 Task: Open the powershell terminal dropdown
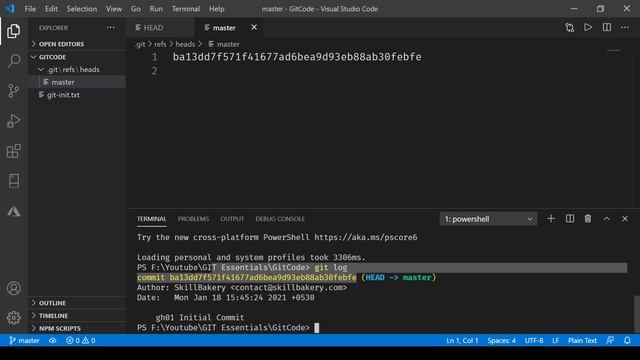488,219
